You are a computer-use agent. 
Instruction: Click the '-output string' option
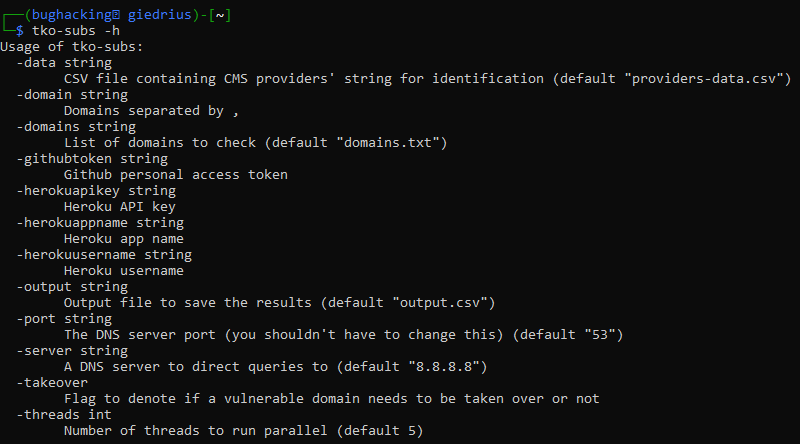click(72, 287)
